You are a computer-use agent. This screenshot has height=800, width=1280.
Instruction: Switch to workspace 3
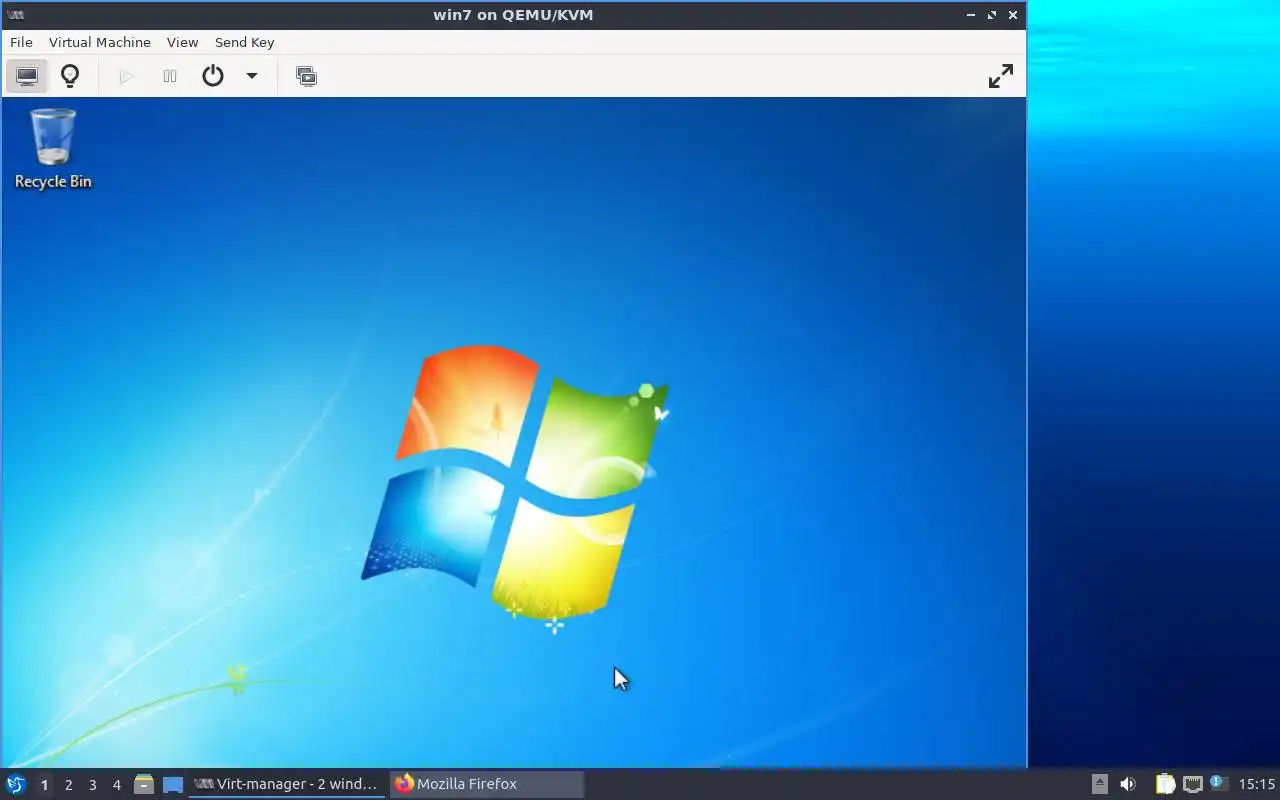coord(93,785)
